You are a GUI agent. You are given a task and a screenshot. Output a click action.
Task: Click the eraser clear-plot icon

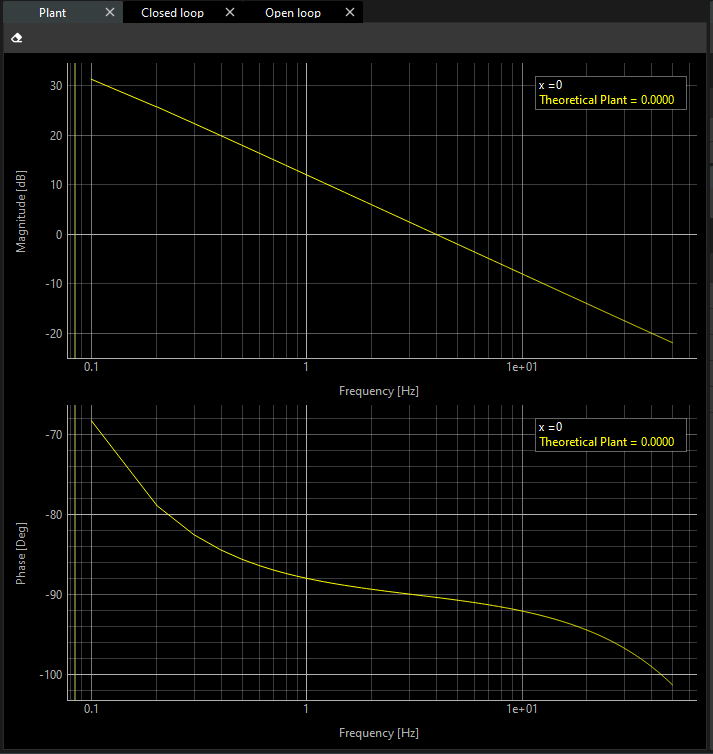(x=16, y=38)
